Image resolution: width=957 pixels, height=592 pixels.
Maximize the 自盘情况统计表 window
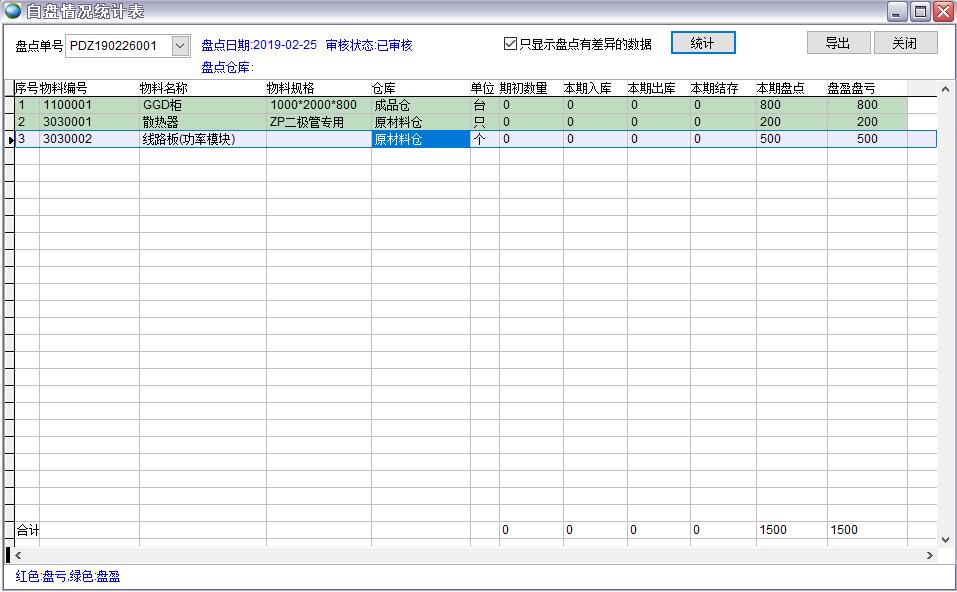[x=920, y=11]
